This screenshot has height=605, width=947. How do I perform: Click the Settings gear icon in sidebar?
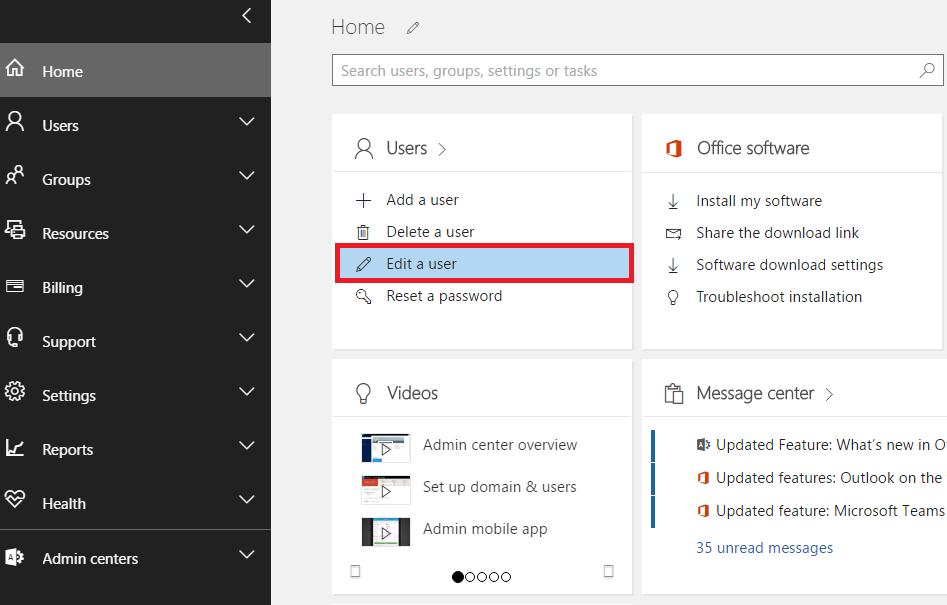[15, 391]
